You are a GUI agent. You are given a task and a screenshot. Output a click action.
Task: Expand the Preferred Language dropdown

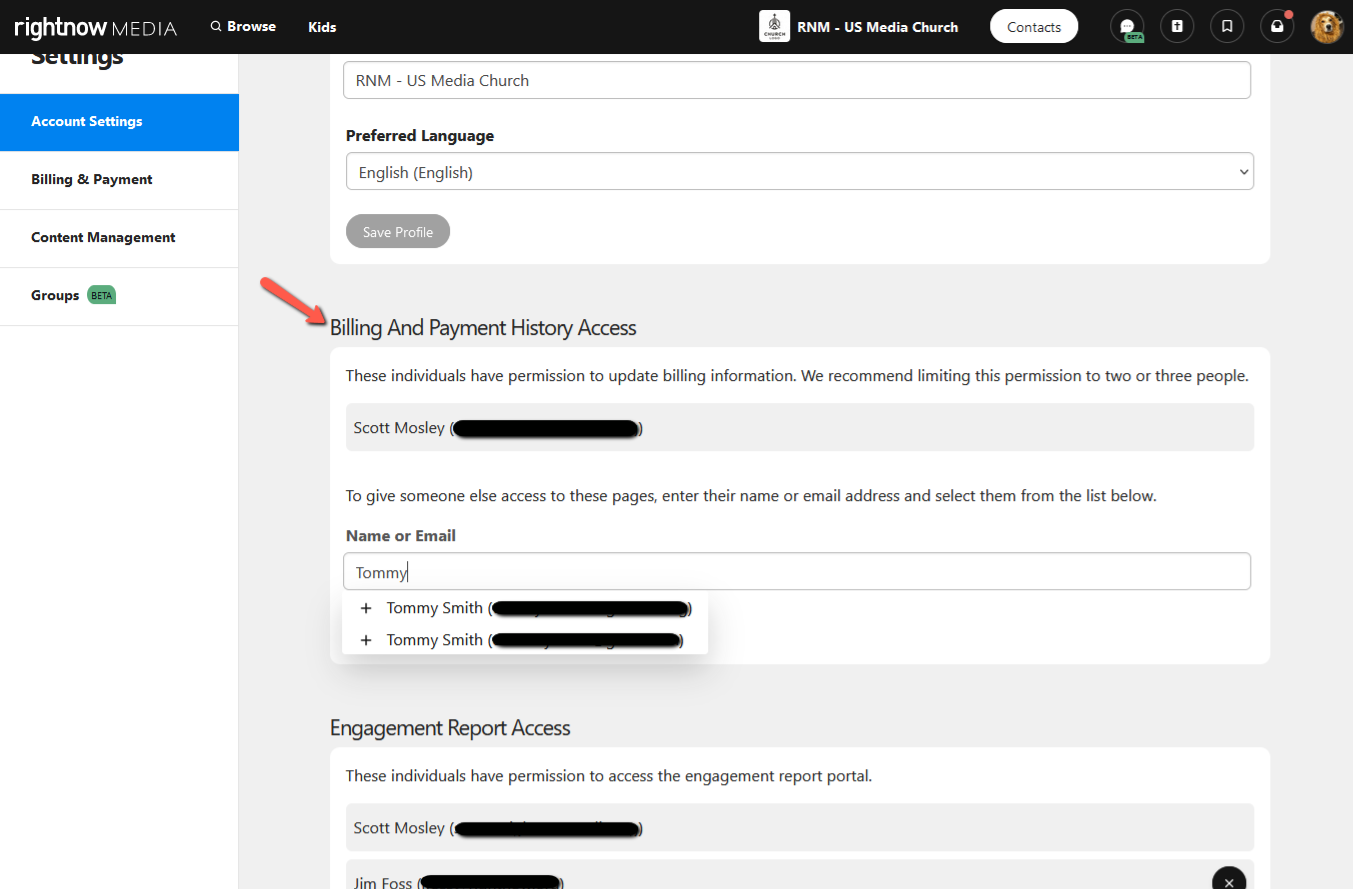click(799, 172)
